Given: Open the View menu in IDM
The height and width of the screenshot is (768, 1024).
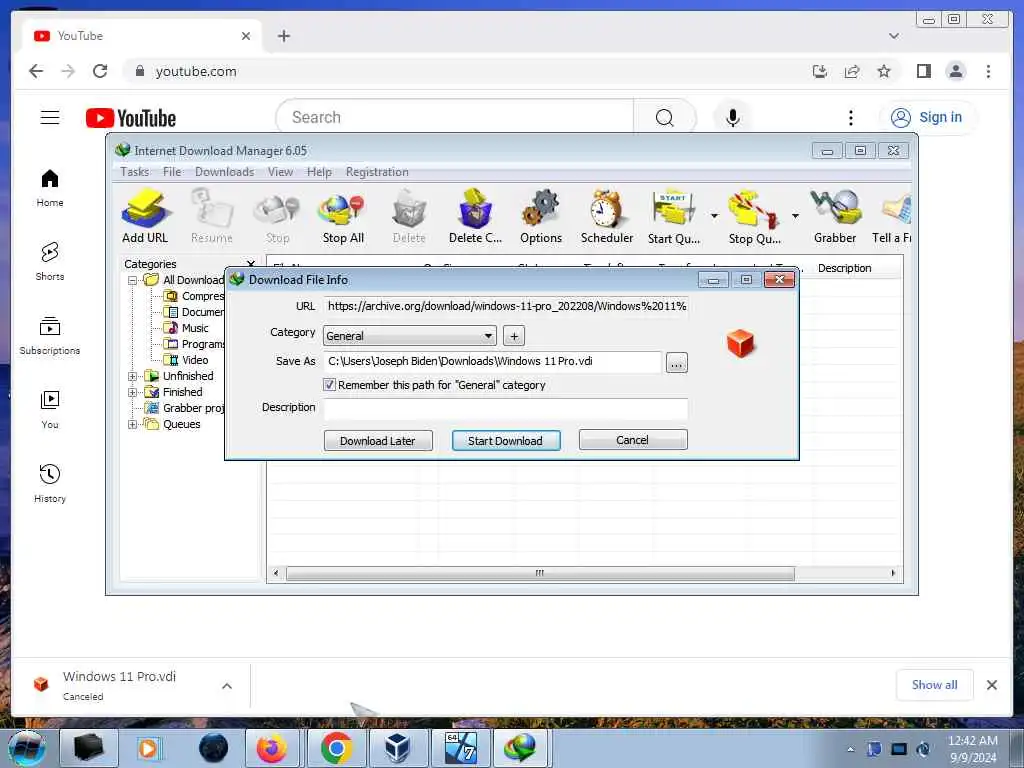Looking at the screenshot, I should point(280,172).
